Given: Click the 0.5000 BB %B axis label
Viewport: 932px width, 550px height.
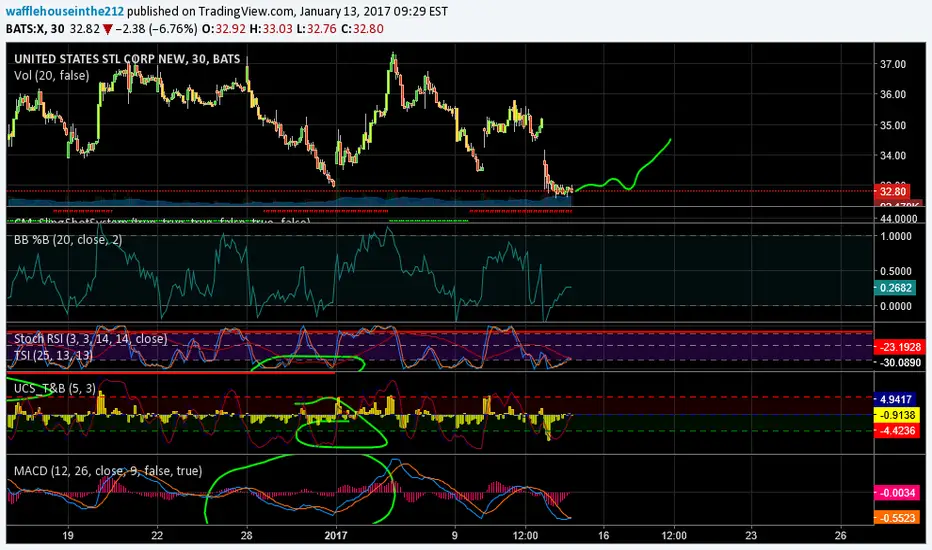Looking at the screenshot, I should tap(896, 271).
